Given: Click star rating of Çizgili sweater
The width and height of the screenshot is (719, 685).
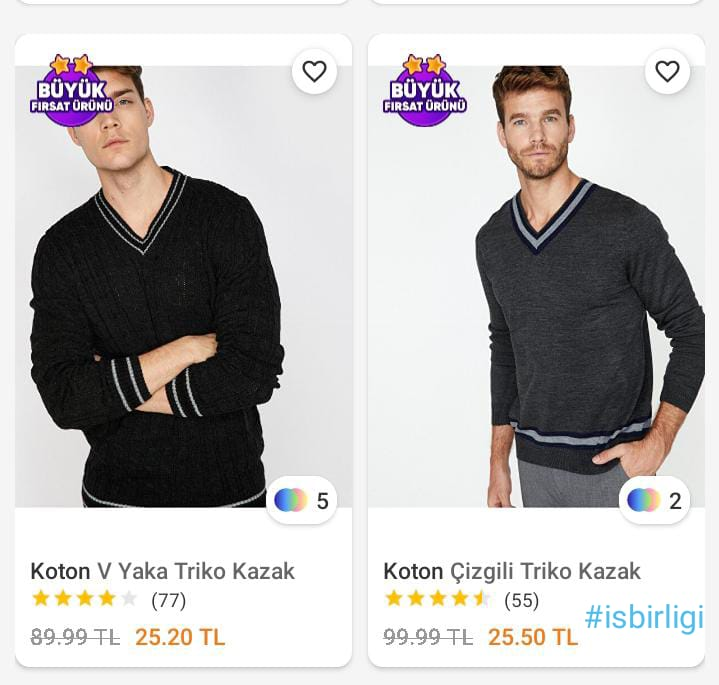Looking at the screenshot, I should [x=437, y=600].
